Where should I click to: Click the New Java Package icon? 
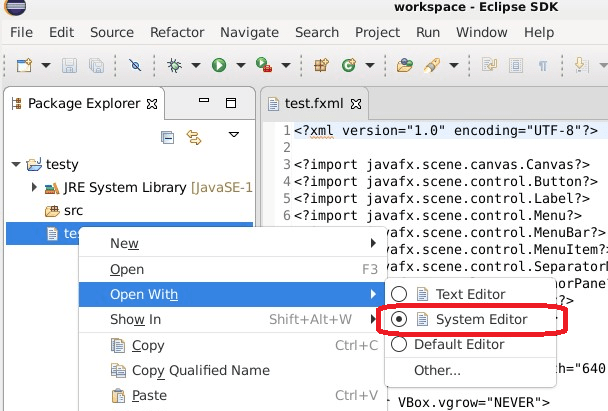pyautogui.click(x=321, y=65)
